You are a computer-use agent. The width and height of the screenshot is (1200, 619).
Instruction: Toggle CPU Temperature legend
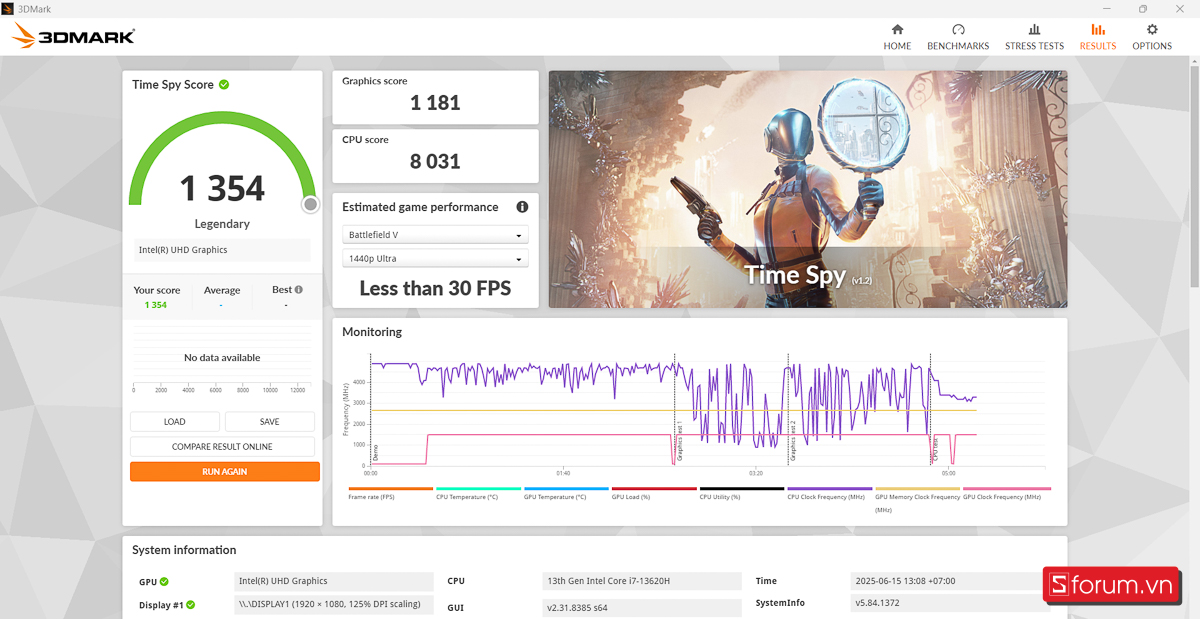478,494
